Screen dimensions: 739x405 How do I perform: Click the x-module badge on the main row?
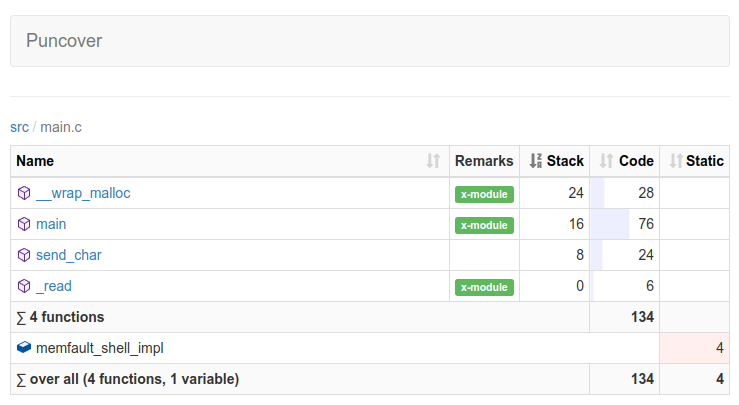coord(484,225)
